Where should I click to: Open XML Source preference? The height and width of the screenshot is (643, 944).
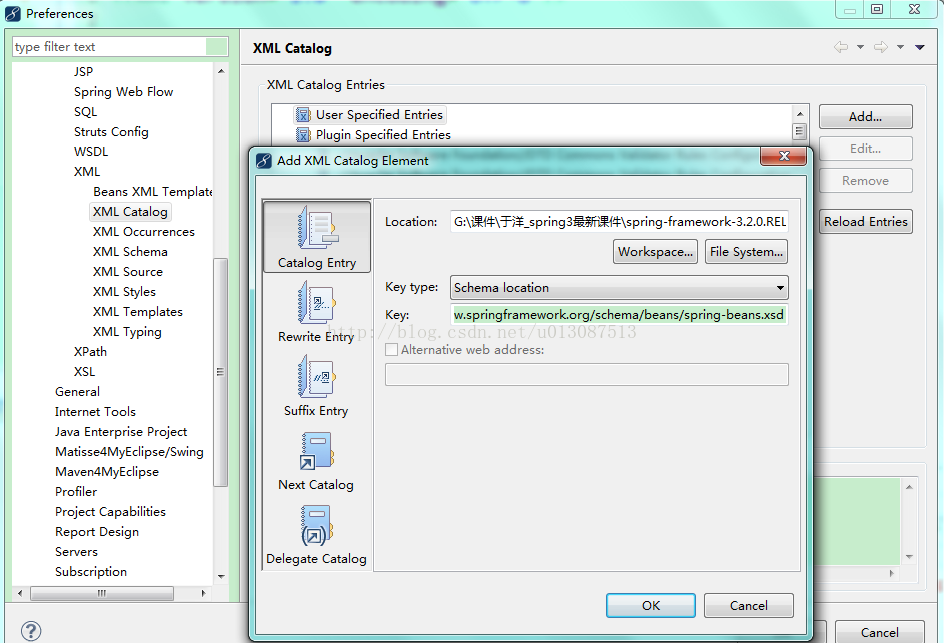(x=128, y=272)
